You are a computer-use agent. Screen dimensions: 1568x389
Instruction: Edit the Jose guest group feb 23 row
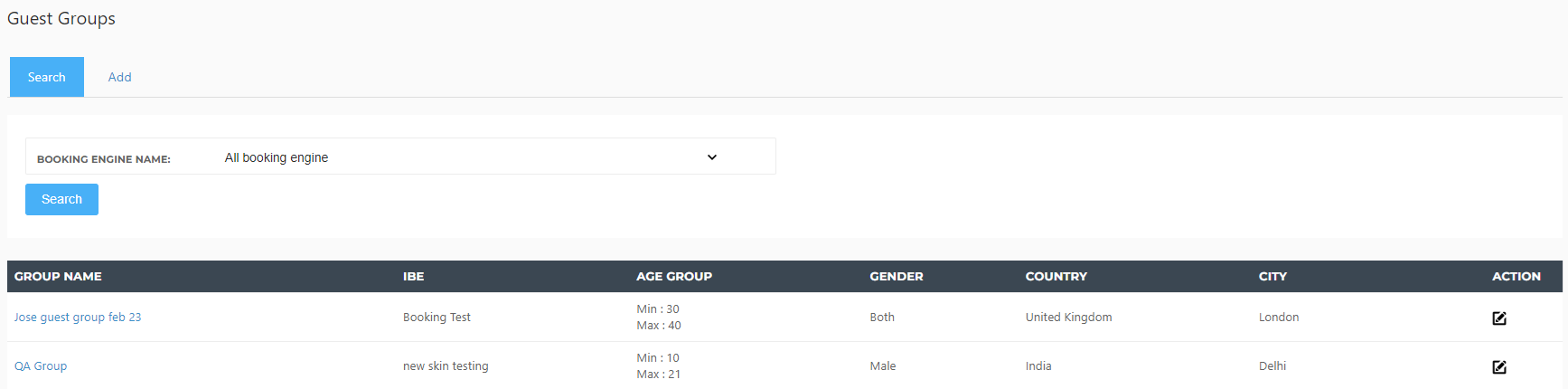point(1498,318)
